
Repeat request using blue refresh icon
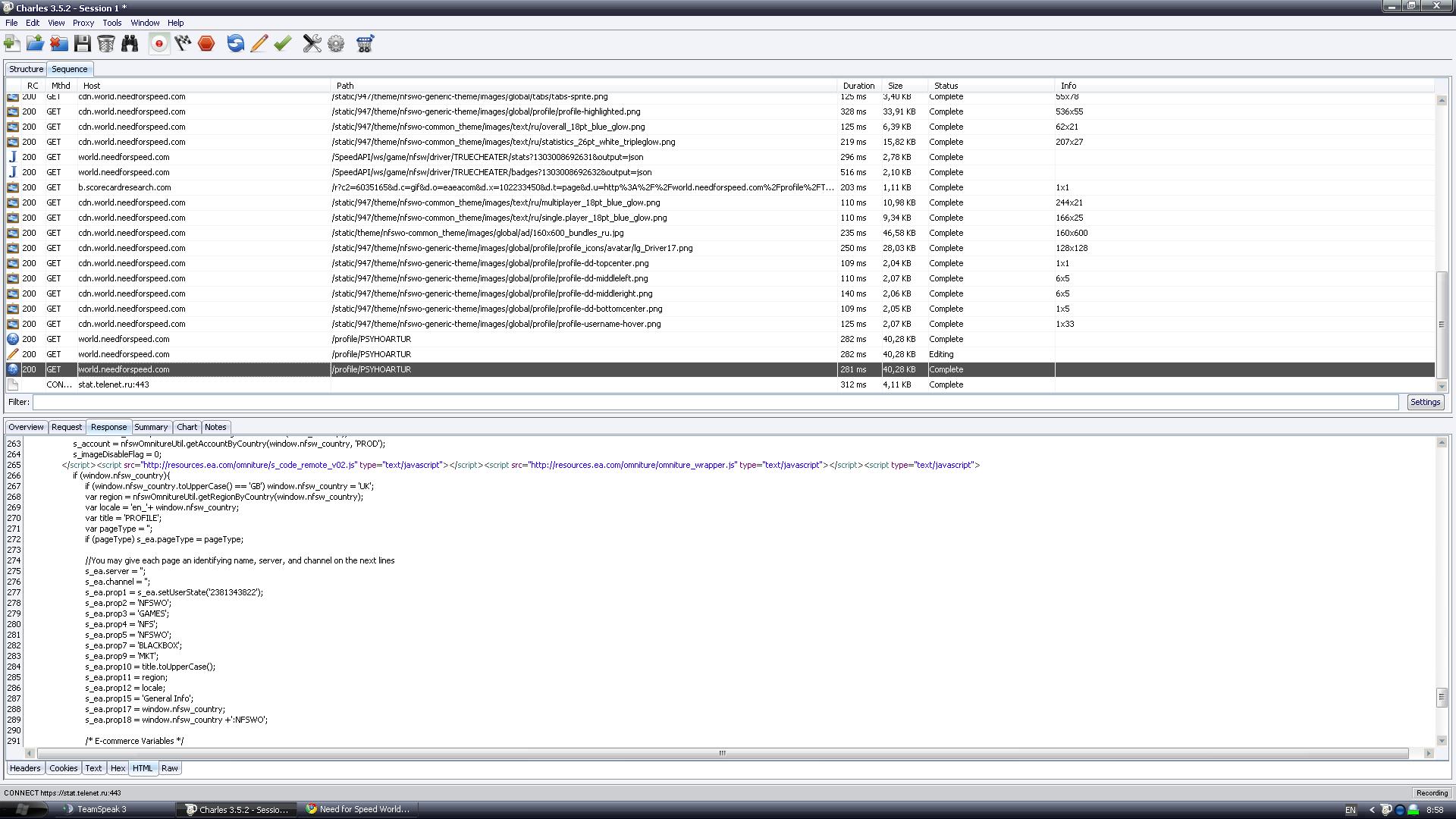tap(236, 43)
